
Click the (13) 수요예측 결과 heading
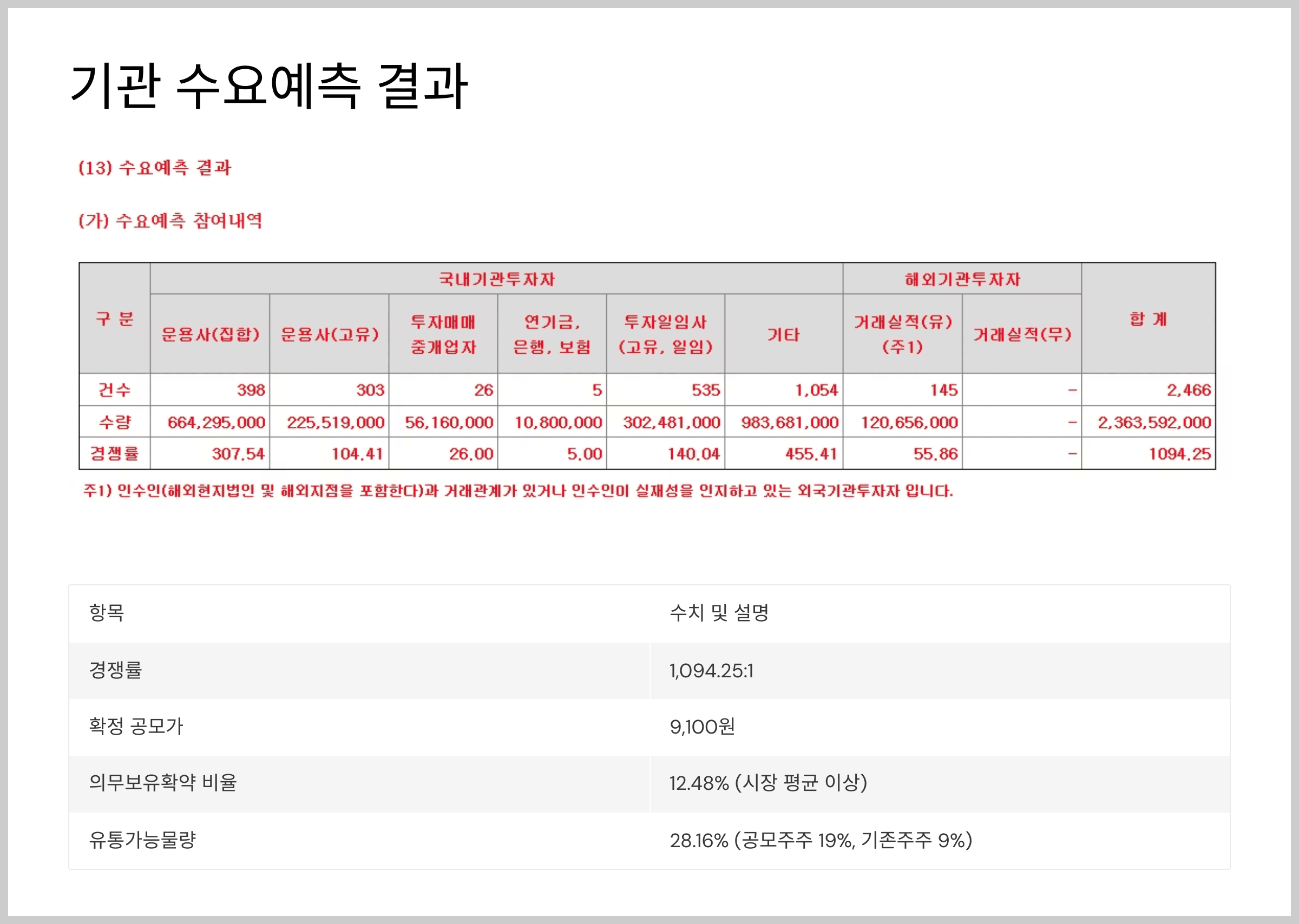[x=155, y=168]
